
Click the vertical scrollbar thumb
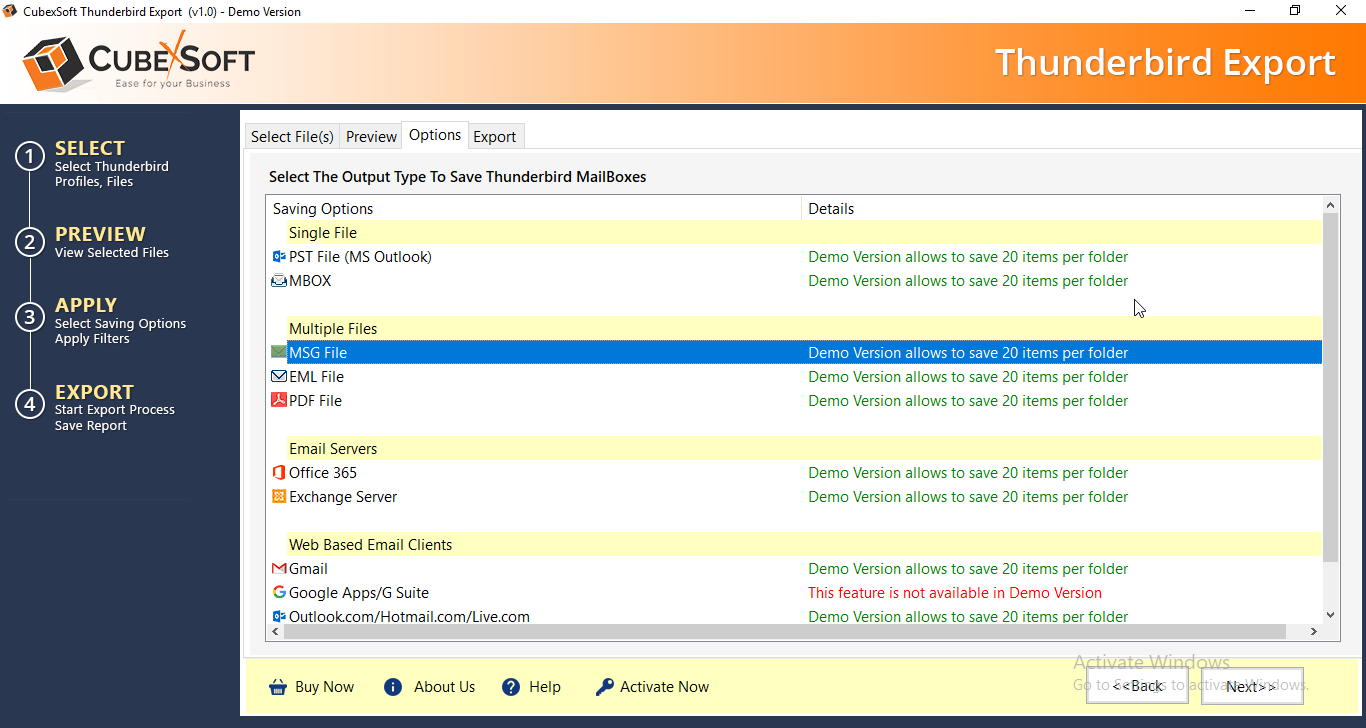point(1330,387)
